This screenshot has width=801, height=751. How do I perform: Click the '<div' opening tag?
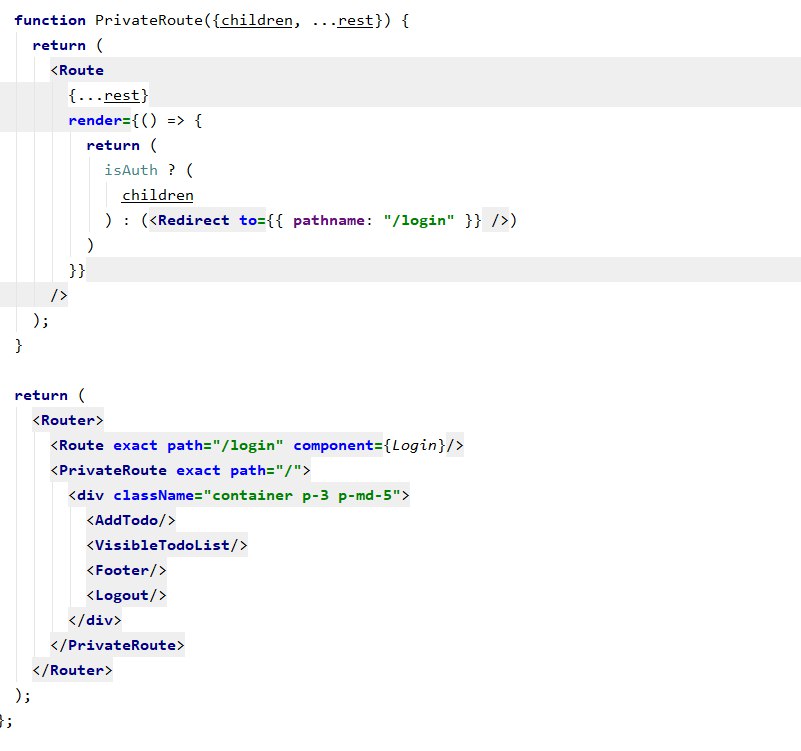(x=86, y=496)
